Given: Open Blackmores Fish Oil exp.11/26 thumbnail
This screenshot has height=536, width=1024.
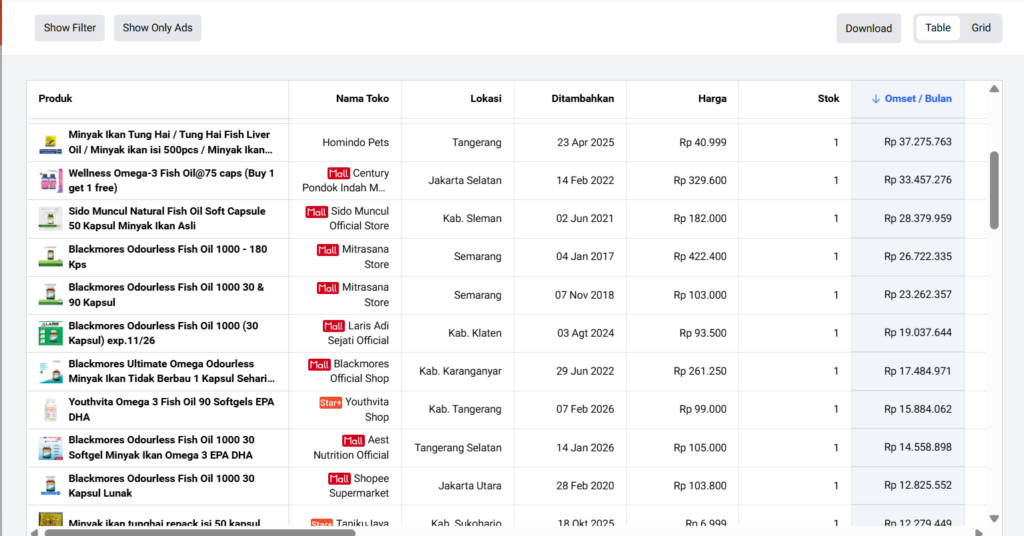Looking at the screenshot, I should coord(50,333).
